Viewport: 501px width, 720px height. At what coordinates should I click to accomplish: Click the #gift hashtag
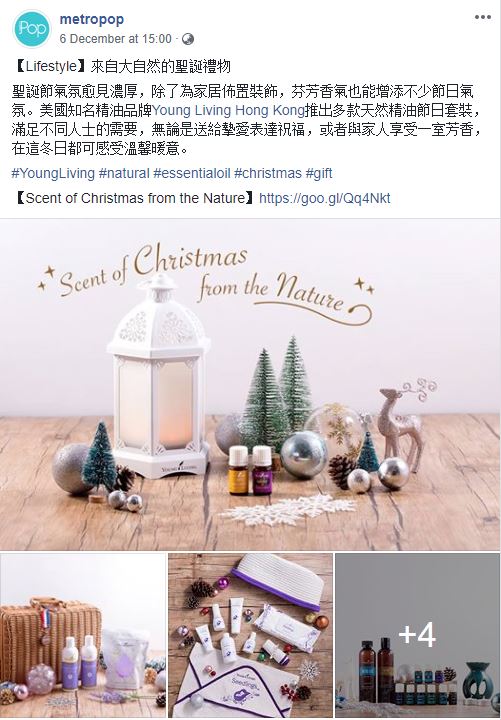pos(319,174)
